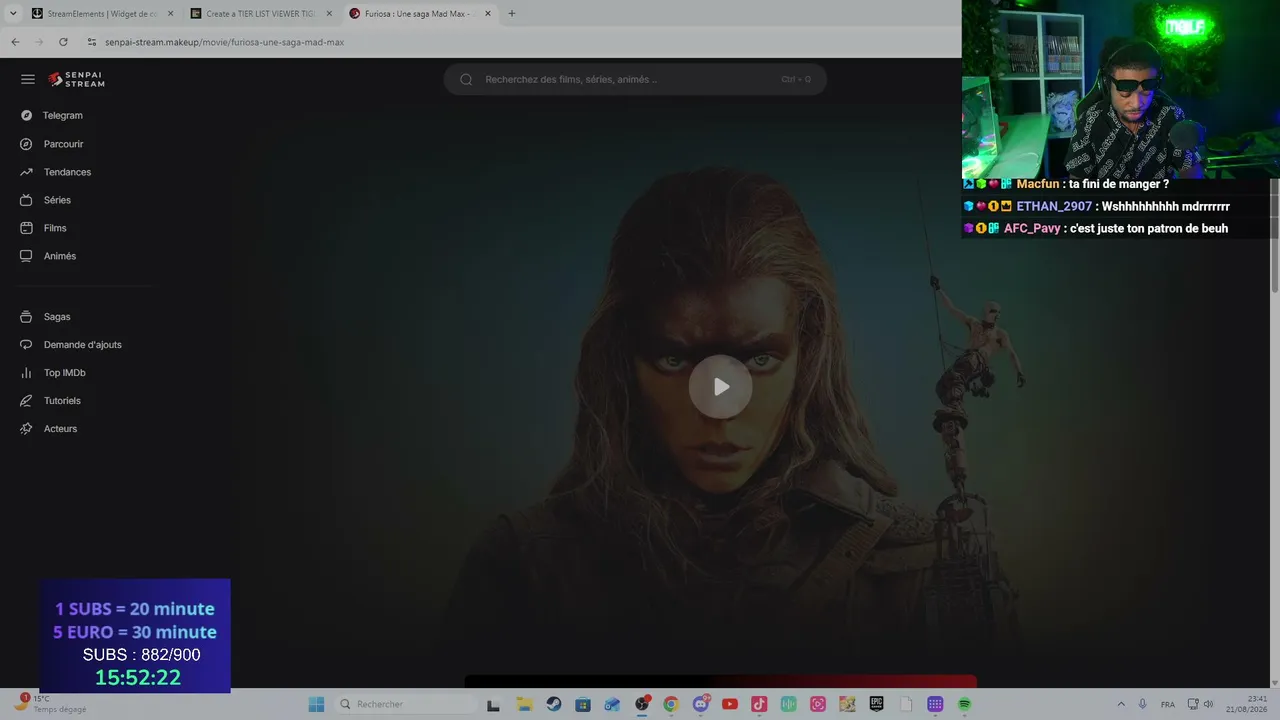Click the Demande d'ajouts speech bubble icon
The image size is (1280, 720).
click(26, 345)
